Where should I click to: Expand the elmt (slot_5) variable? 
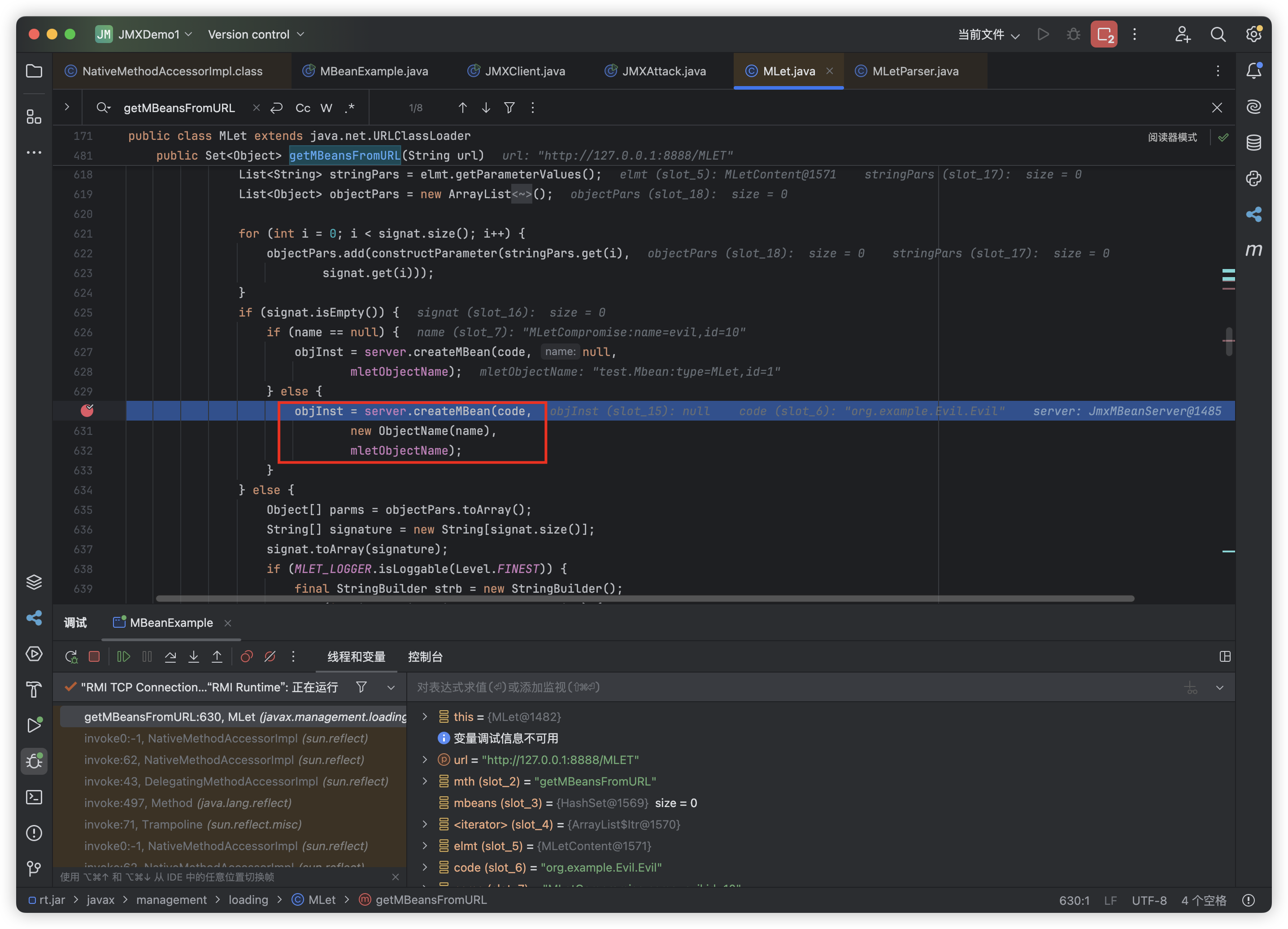point(425,846)
